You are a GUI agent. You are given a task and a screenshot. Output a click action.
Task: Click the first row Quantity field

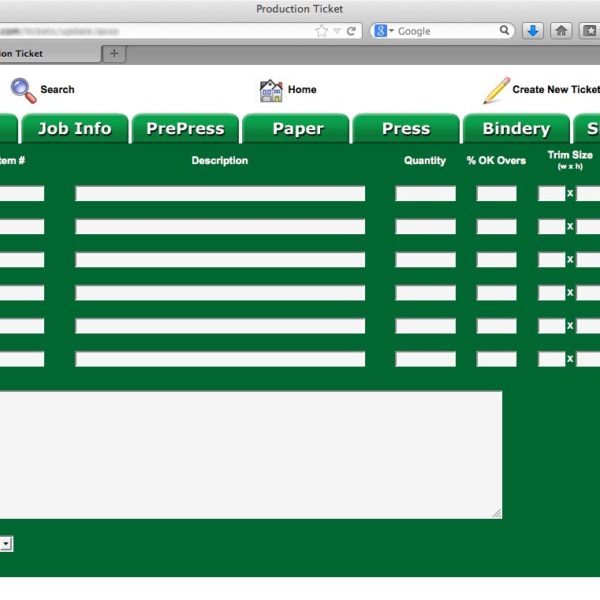pyautogui.click(x=425, y=194)
